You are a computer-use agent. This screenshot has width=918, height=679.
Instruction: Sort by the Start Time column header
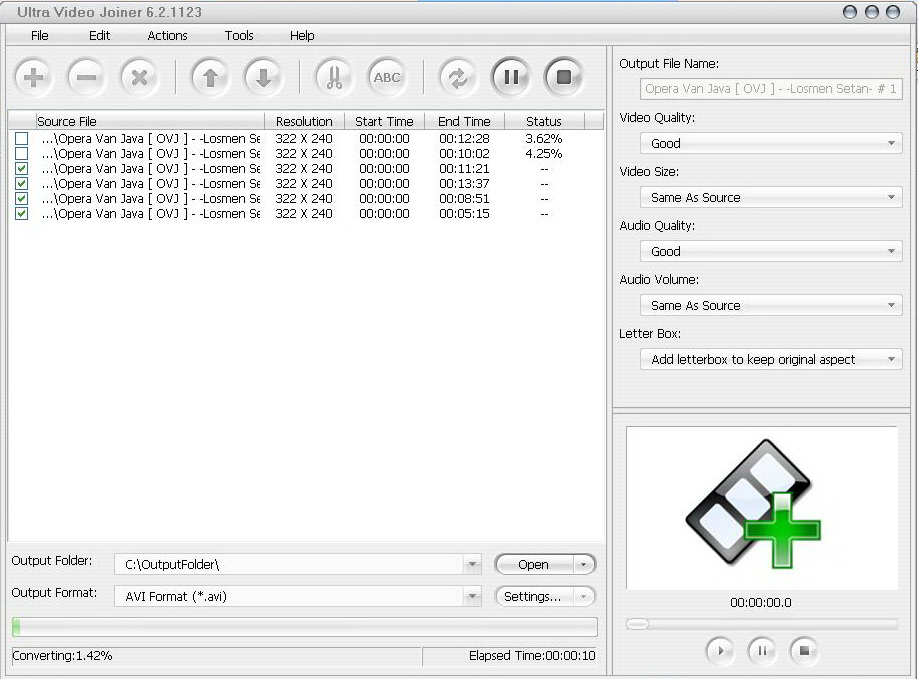384,121
